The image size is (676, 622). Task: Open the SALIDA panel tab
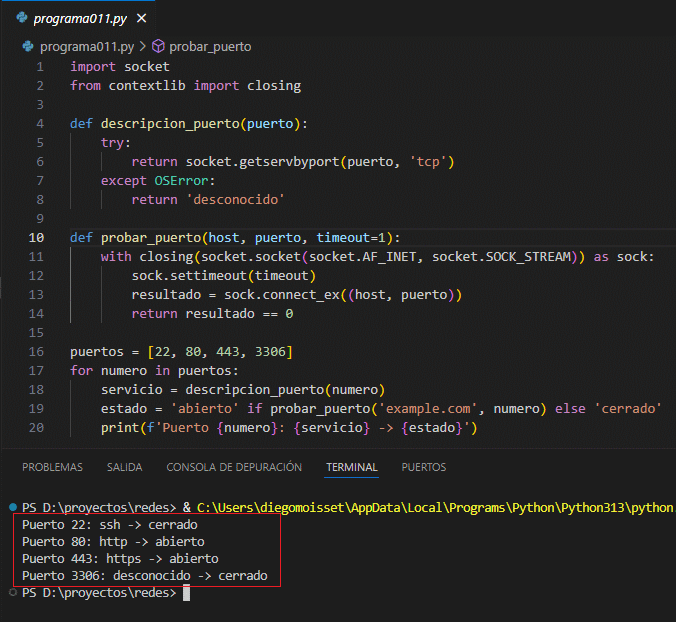coord(125,467)
